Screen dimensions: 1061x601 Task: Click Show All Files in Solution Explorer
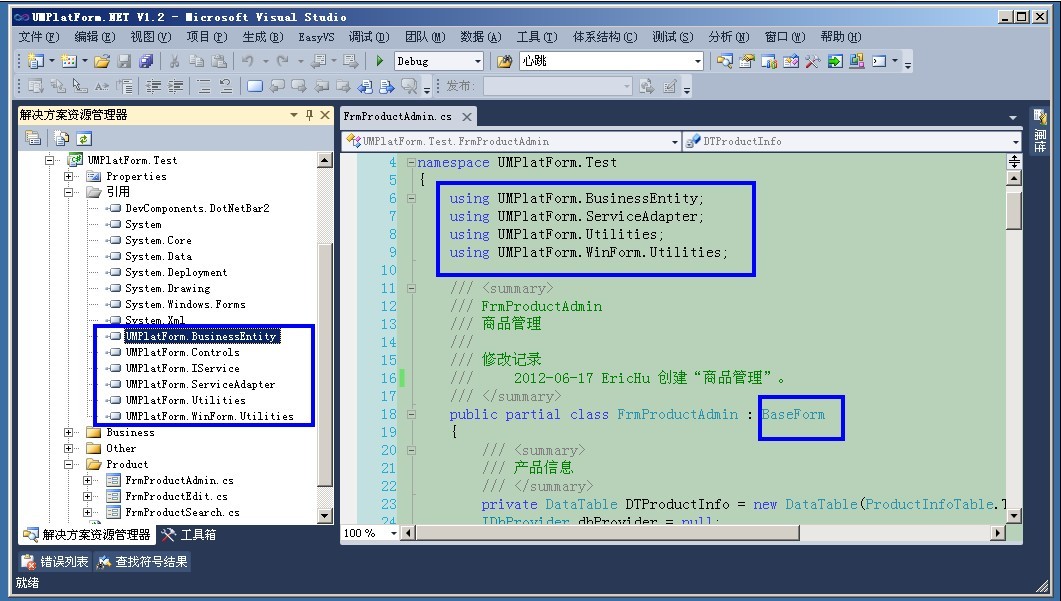[x=62, y=139]
